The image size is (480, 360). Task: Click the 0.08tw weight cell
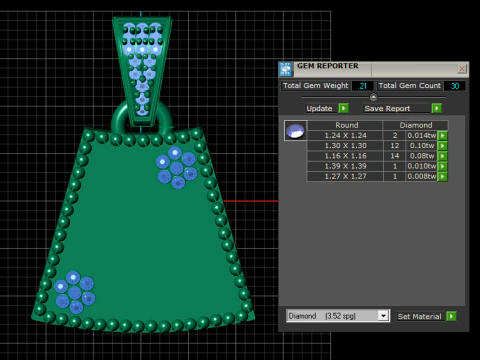click(x=421, y=156)
